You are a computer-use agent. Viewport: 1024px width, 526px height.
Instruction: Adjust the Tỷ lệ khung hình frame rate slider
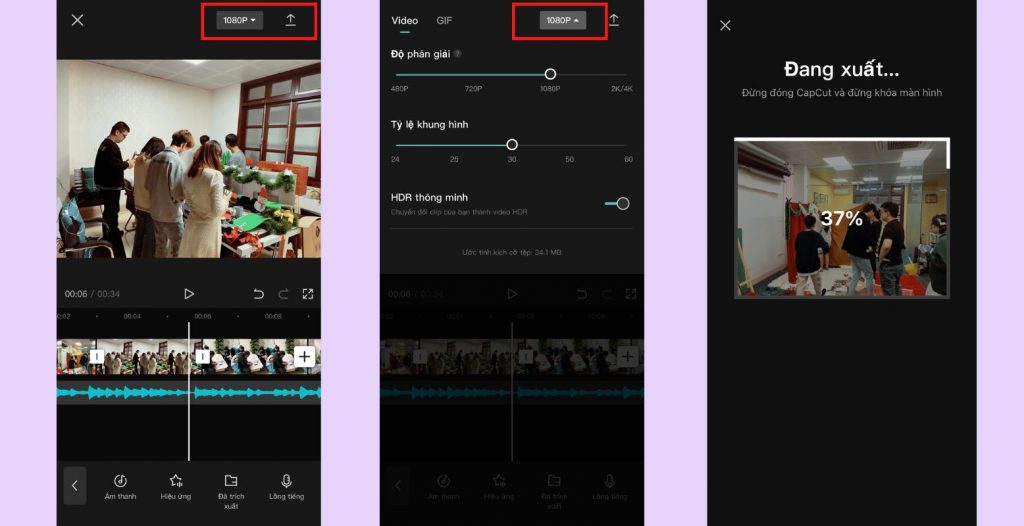pos(512,144)
